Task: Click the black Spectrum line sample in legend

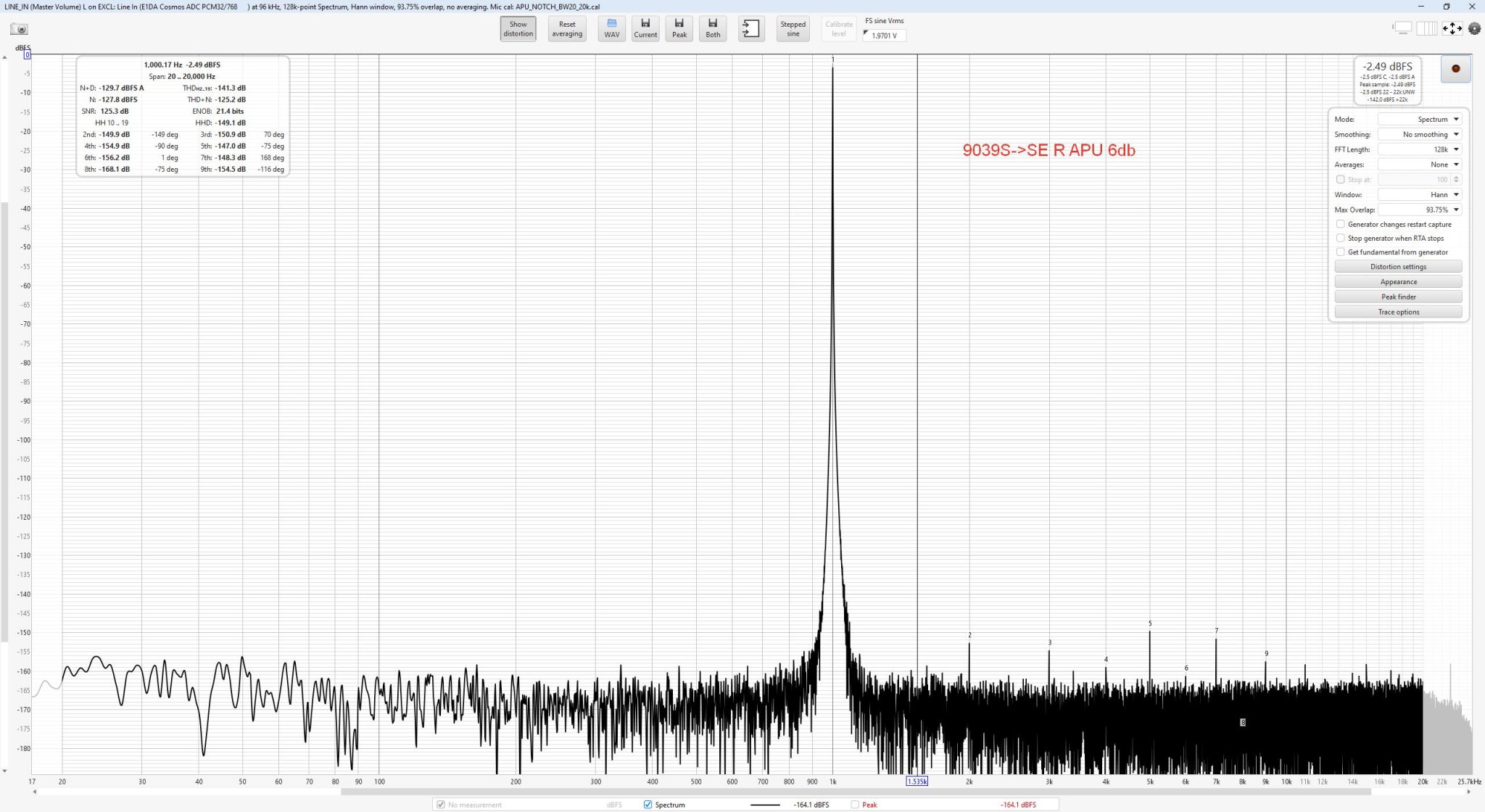Action: click(x=765, y=805)
